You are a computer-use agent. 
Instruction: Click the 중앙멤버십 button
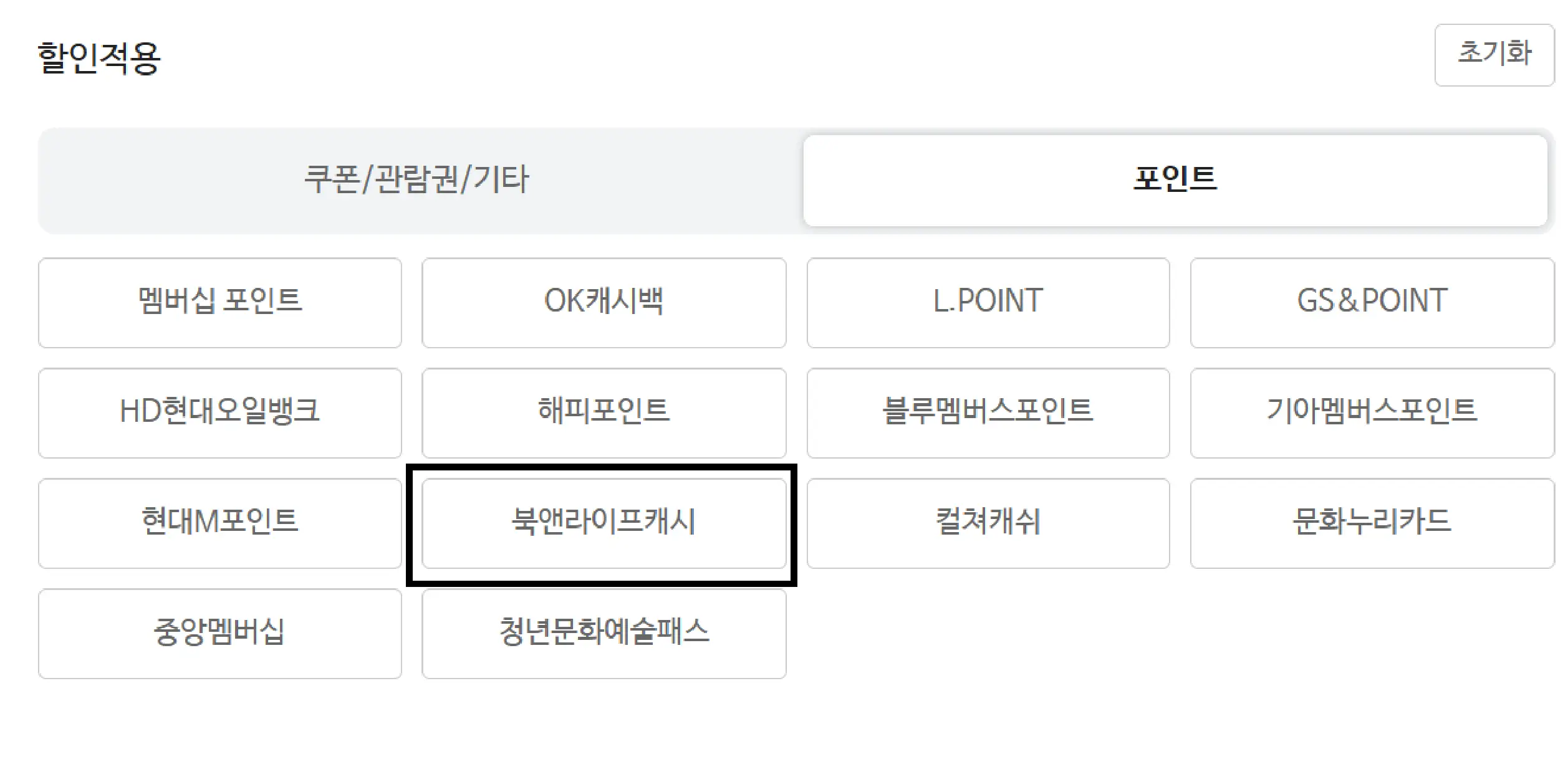pos(220,634)
